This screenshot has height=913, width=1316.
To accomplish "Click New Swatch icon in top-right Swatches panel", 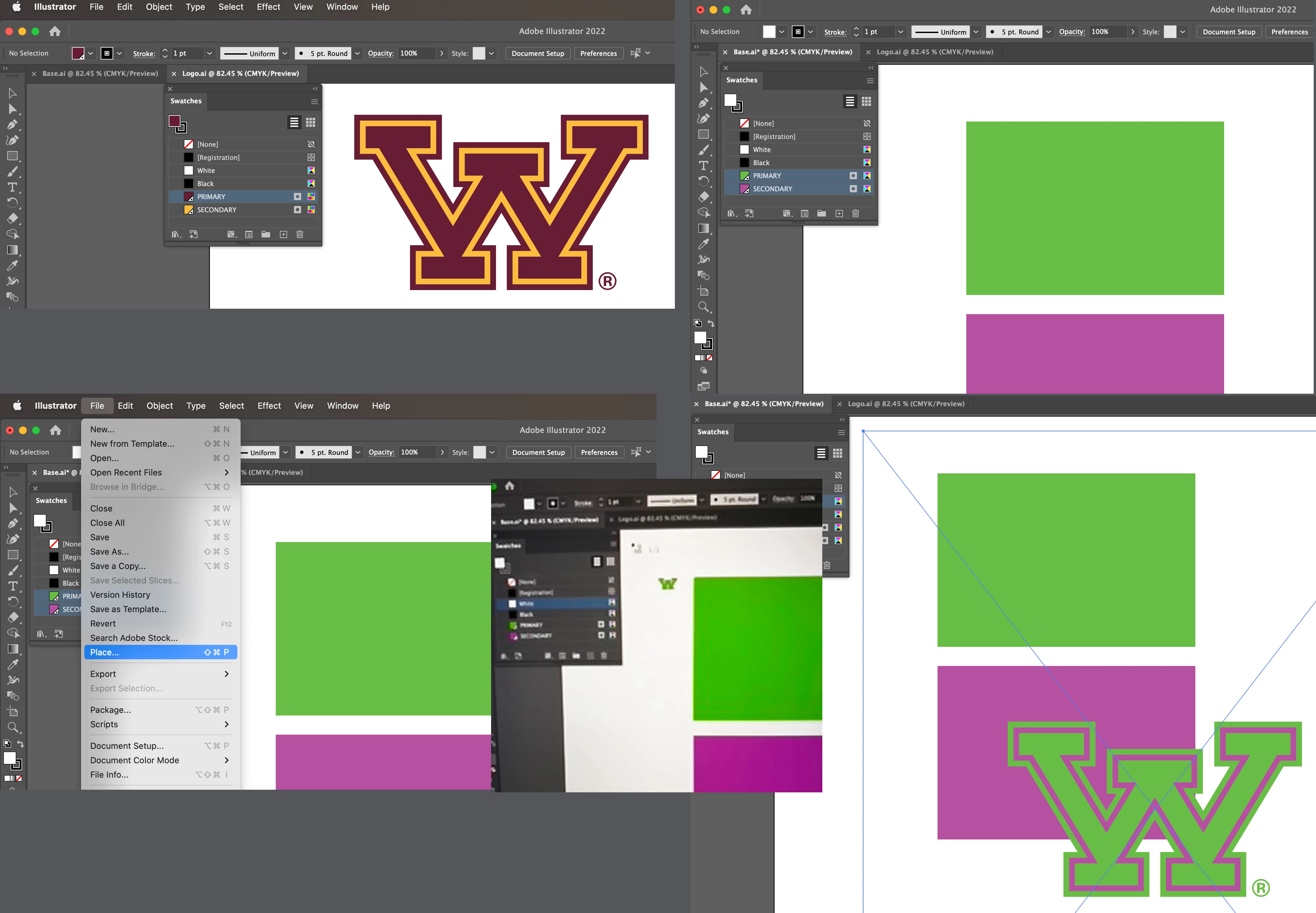I will coord(839,214).
